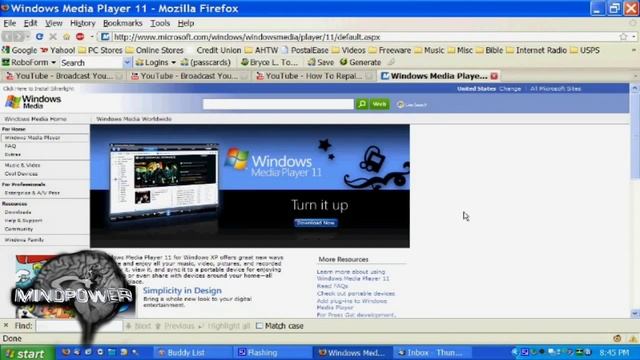Expand the RoboForm Search box dropdown arrow
Screen dimensions: 640x360
point(127,62)
